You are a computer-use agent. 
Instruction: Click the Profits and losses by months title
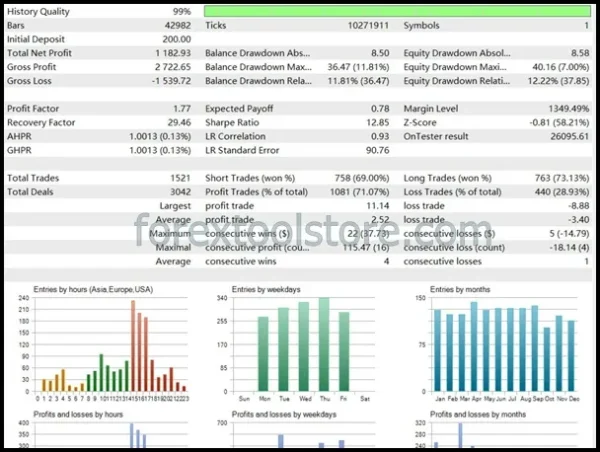pos(478,414)
